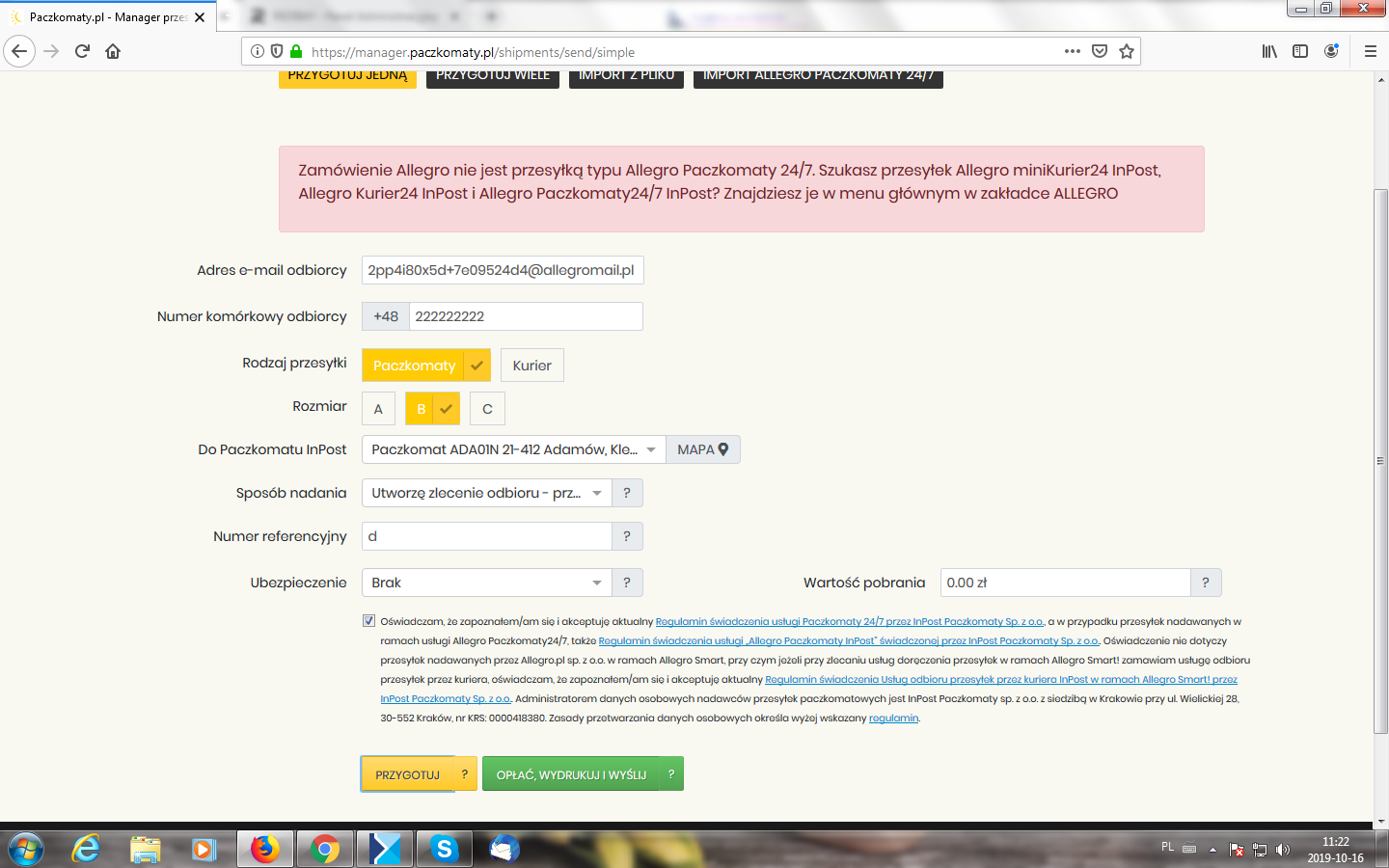Open the Sposób nadania dropdown
1389x868 pixels.
pyautogui.click(x=487, y=493)
